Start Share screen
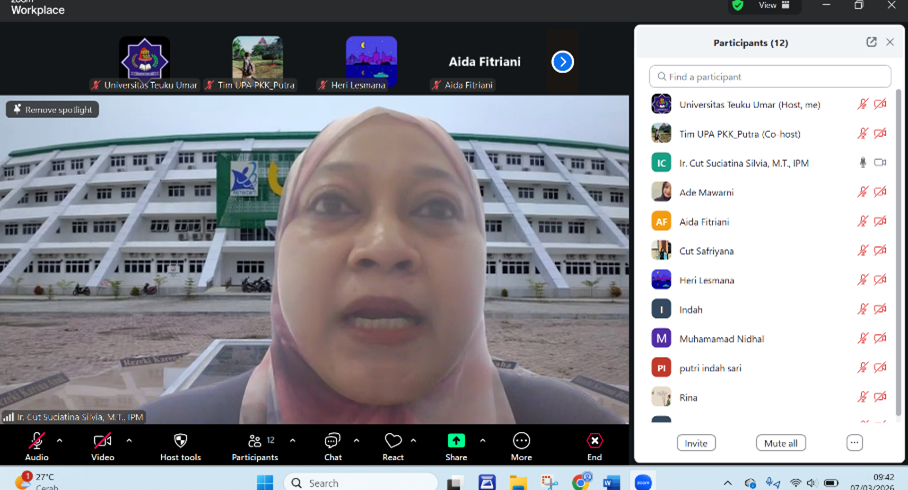 (456, 441)
